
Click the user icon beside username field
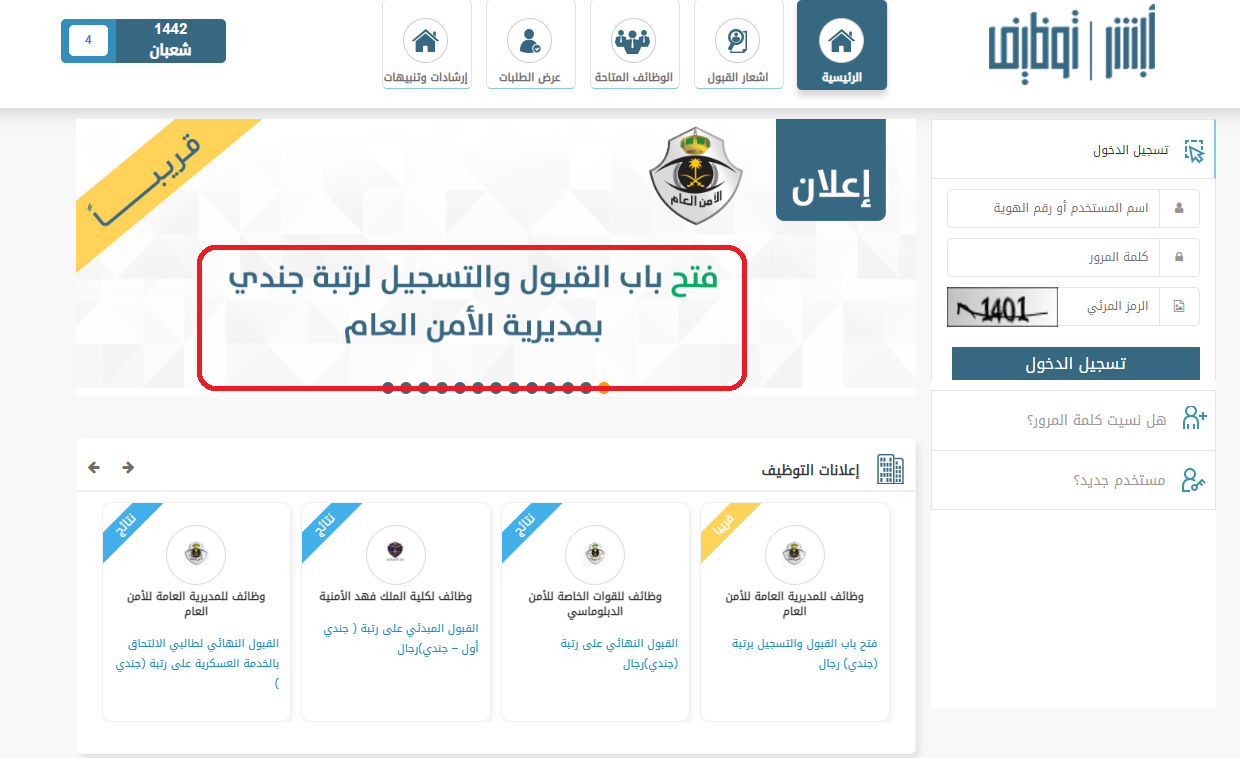pyautogui.click(x=1180, y=209)
